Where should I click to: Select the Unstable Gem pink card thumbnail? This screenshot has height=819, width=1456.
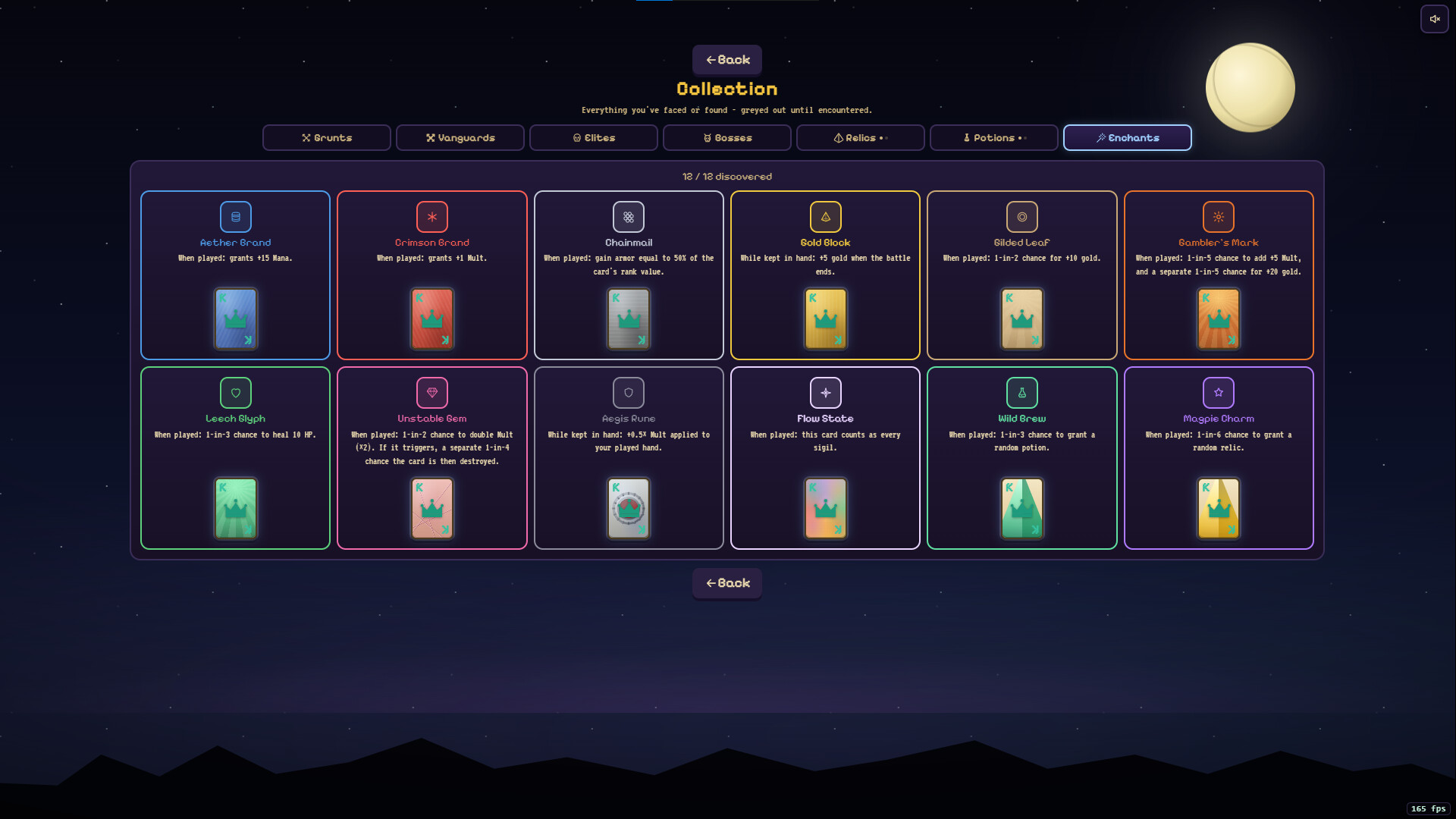coord(432,508)
